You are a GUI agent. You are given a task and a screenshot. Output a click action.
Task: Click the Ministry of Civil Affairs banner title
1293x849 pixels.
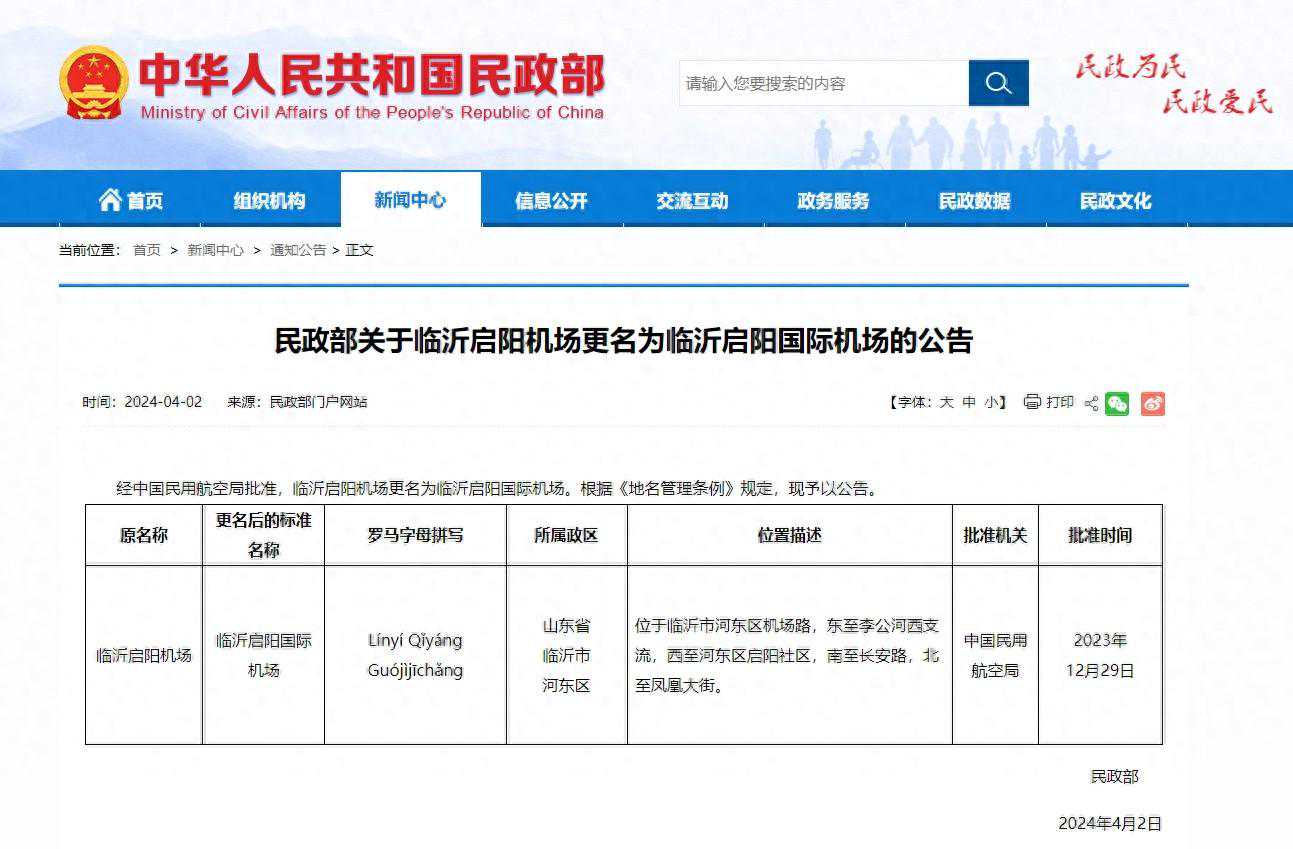tap(380, 75)
